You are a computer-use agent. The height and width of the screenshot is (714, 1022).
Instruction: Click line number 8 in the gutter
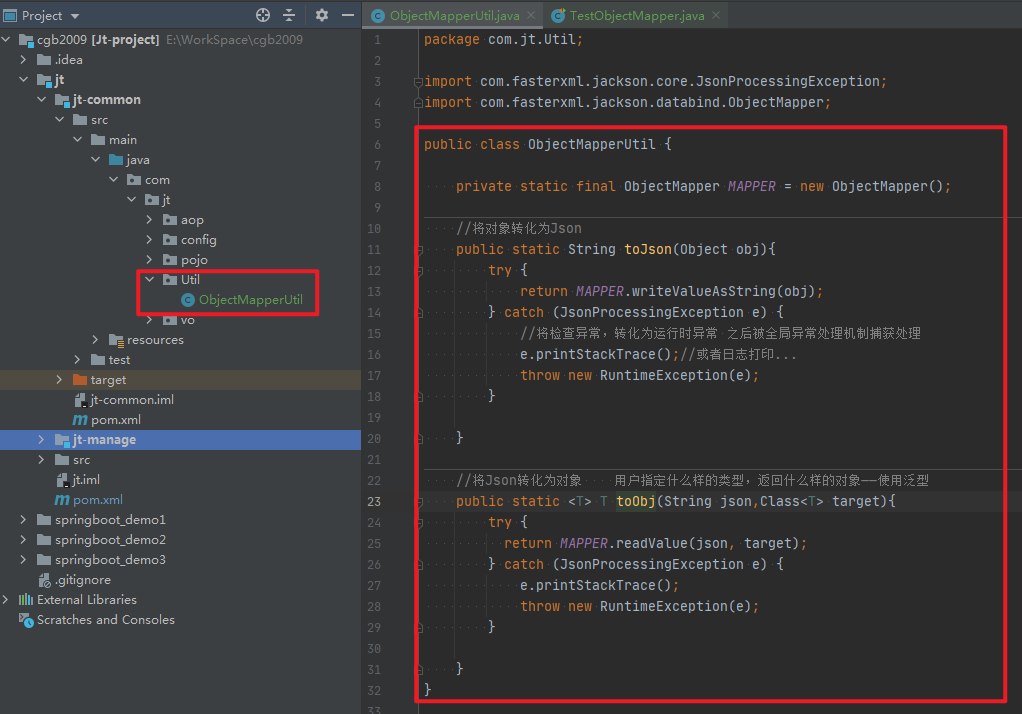pyautogui.click(x=377, y=186)
